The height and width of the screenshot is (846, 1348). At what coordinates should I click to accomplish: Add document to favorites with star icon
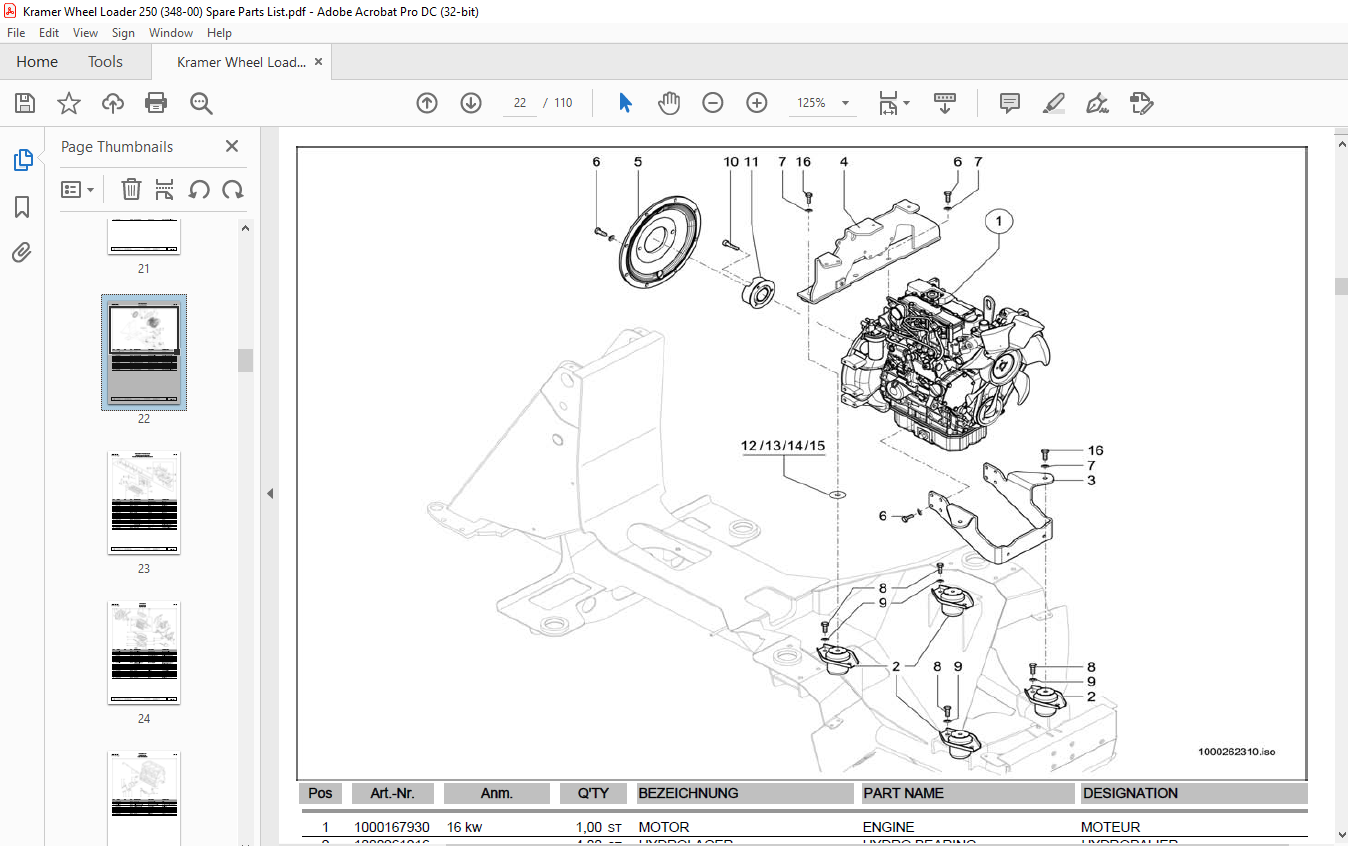(68, 103)
